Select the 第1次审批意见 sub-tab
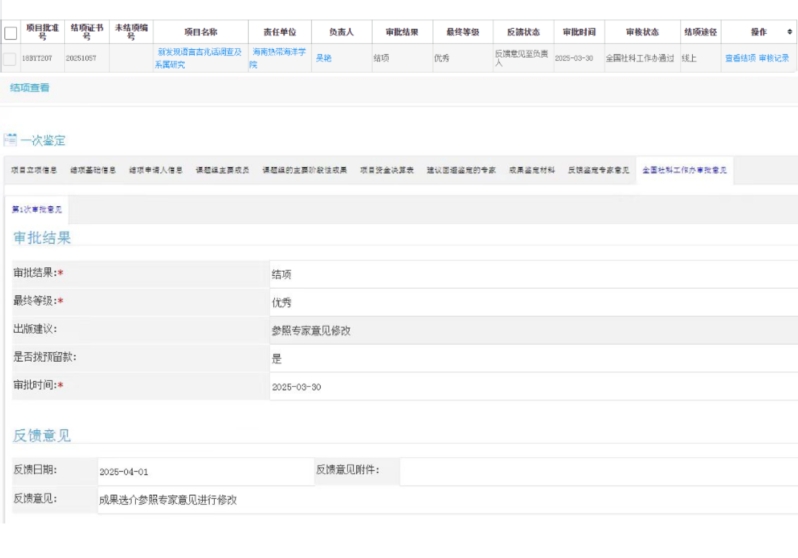798x558 pixels. point(37,209)
